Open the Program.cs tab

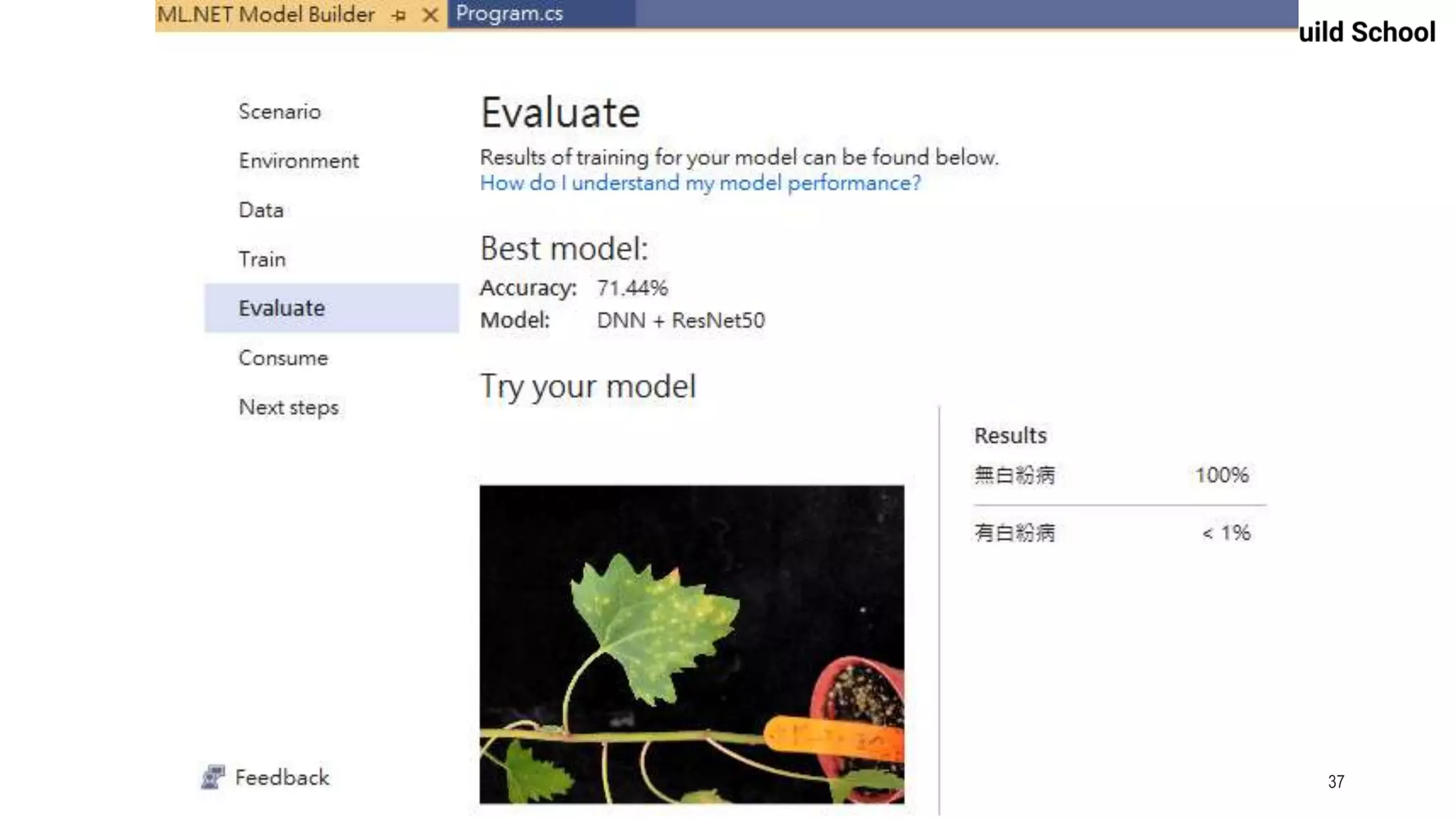pyautogui.click(x=509, y=14)
